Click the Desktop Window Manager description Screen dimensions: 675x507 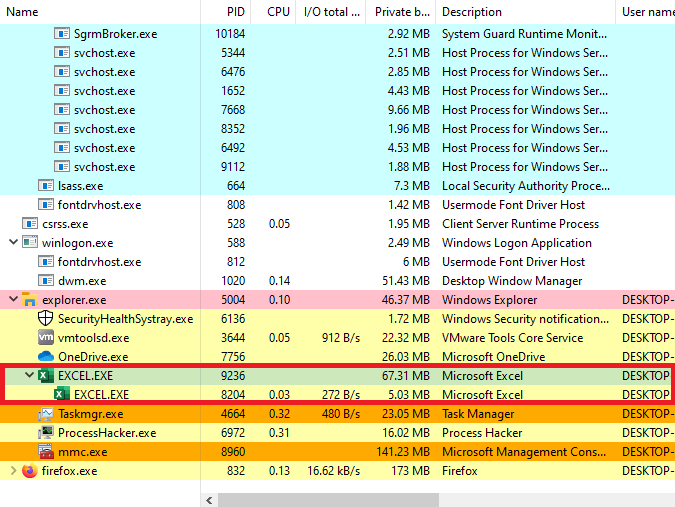tap(512, 281)
